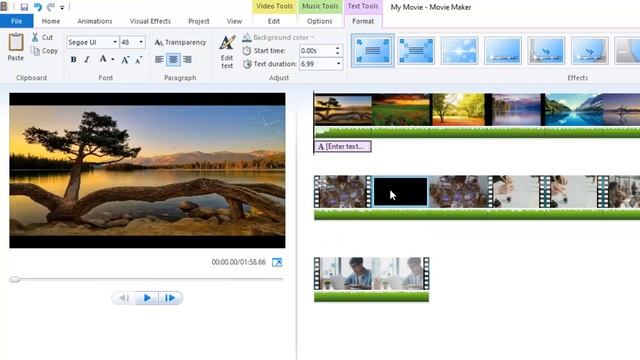Open the Text duration dropdown
Screen dimensions: 640x360
click(x=338, y=64)
